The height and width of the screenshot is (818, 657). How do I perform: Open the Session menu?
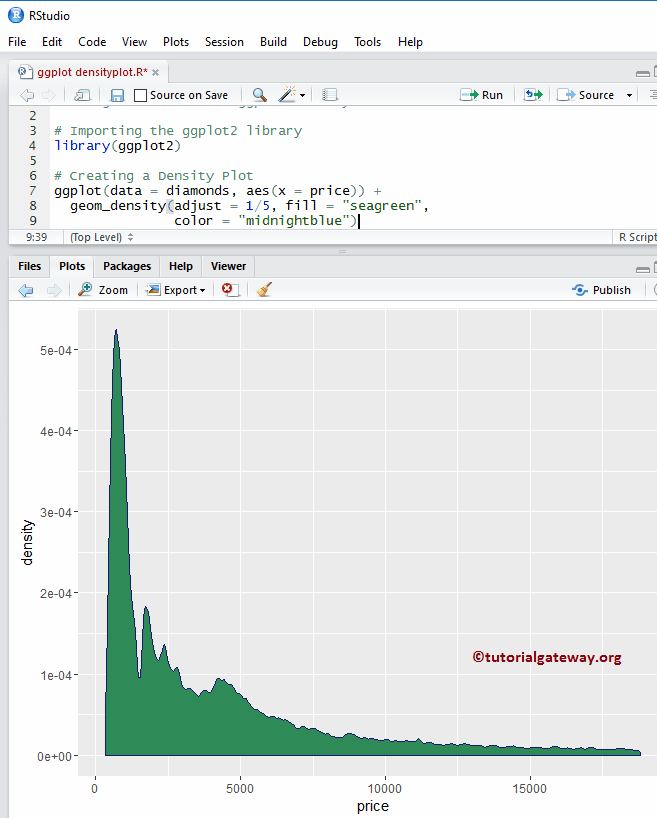click(x=224, y=42)
